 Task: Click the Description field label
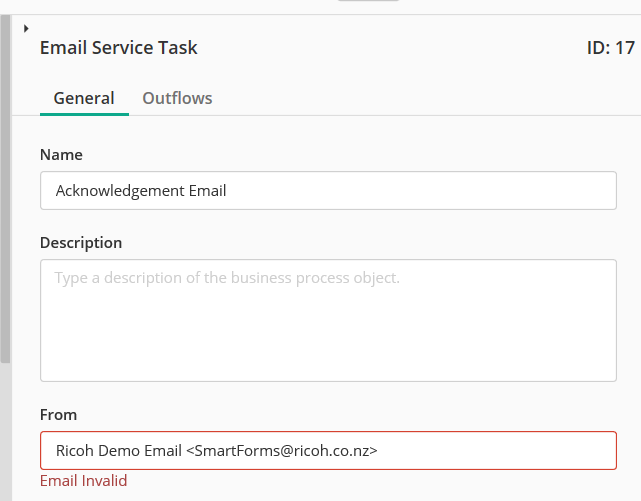[81, 243]
